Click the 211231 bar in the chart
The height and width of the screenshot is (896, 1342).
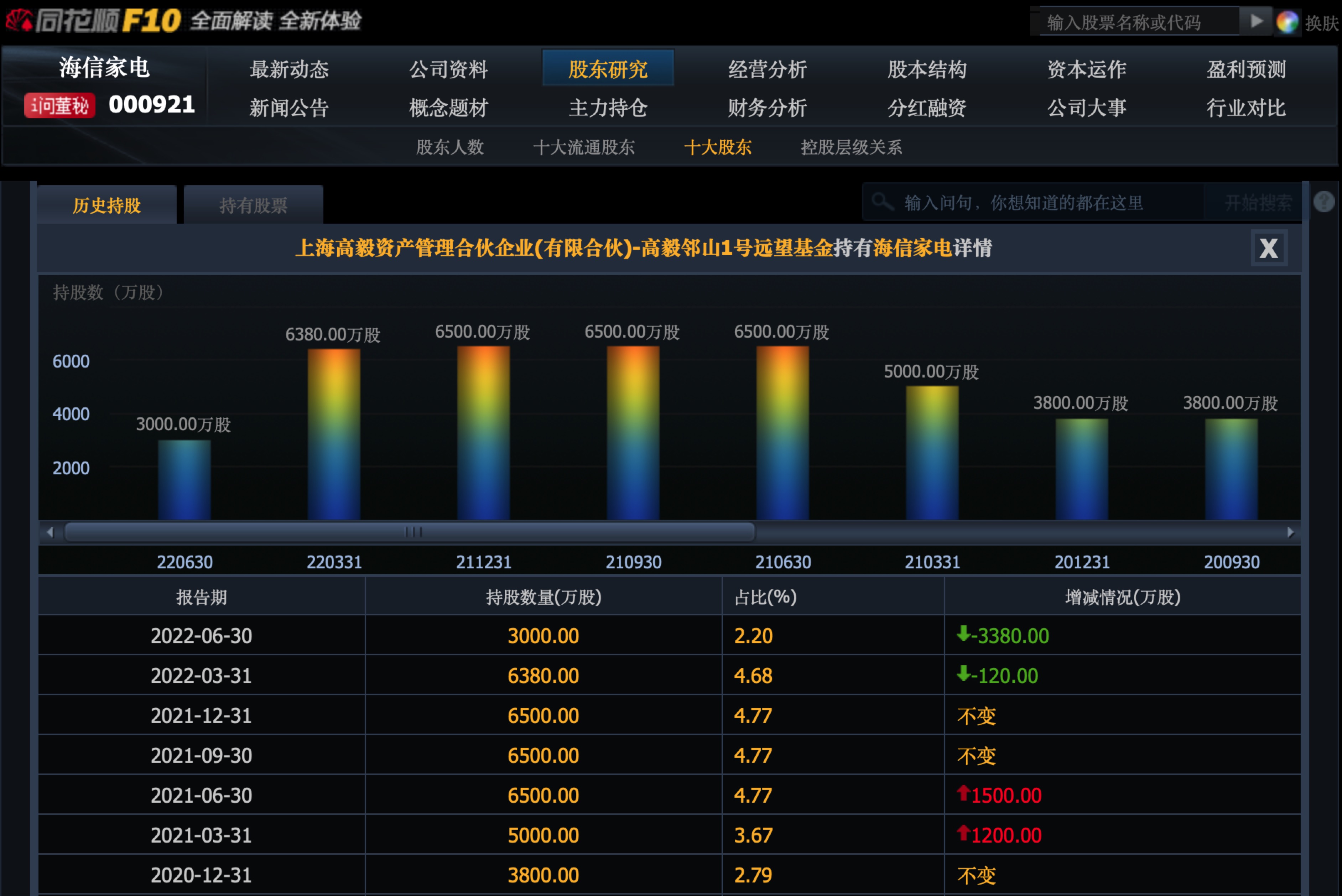[x=483, y=433]
